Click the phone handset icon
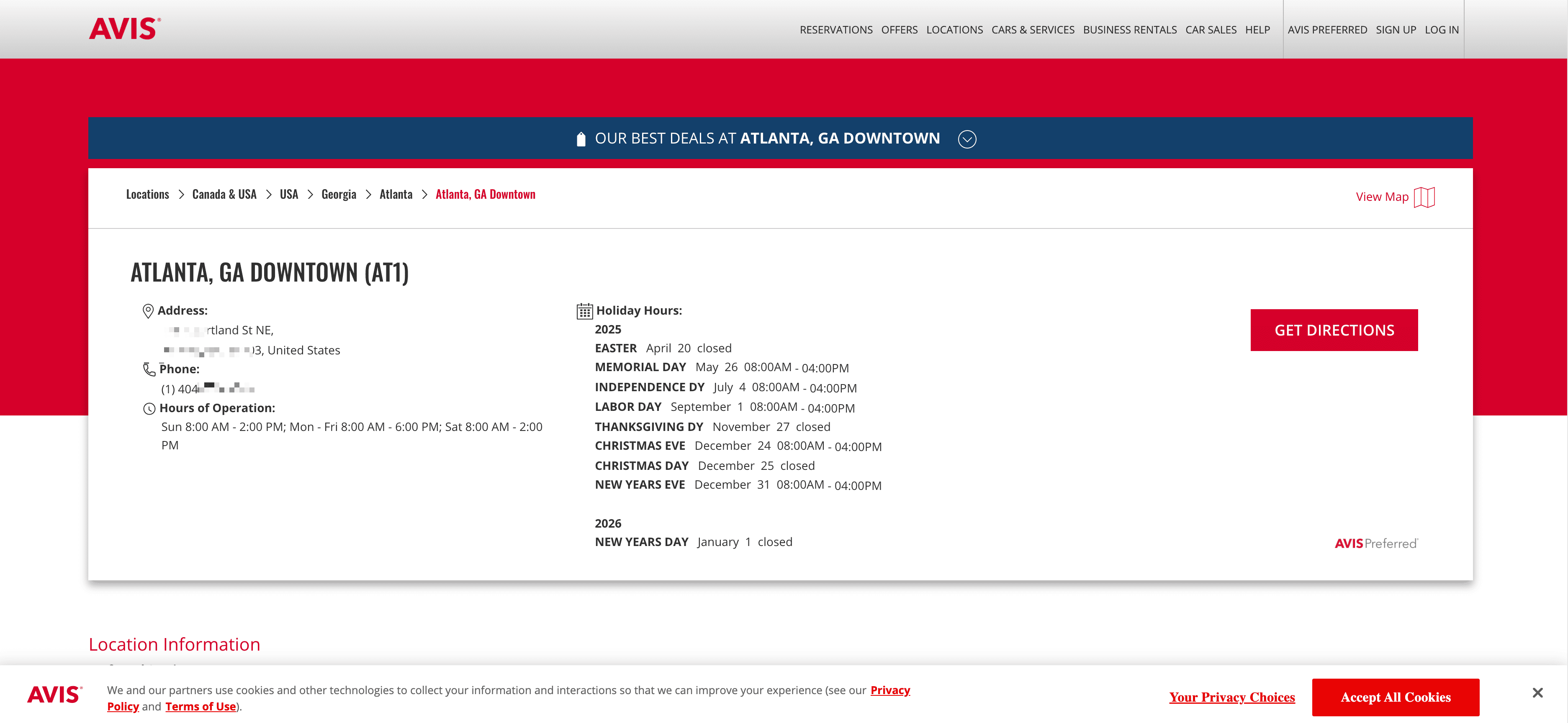This screenshot has width=1568, height=723. click(149, 369)
